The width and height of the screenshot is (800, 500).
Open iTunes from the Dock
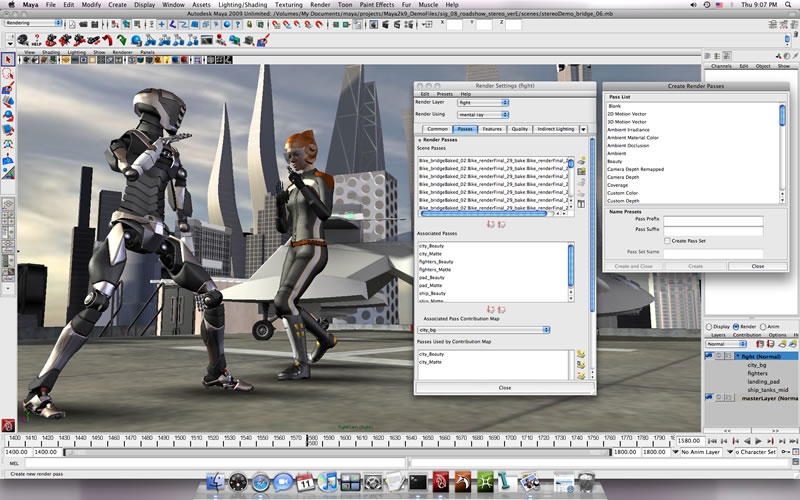327,482
